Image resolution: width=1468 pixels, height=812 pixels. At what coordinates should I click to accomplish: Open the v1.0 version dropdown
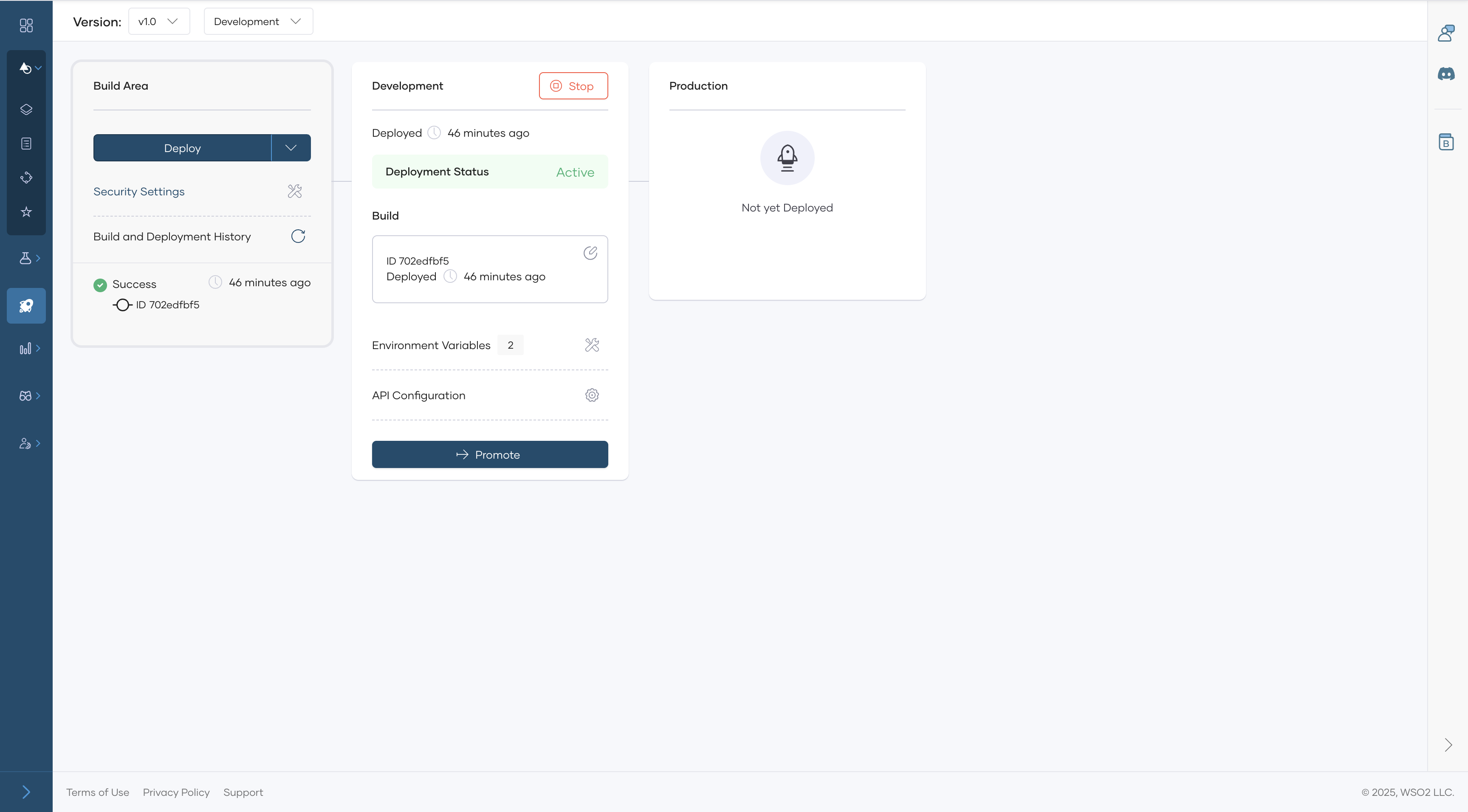tap(159, 21)
